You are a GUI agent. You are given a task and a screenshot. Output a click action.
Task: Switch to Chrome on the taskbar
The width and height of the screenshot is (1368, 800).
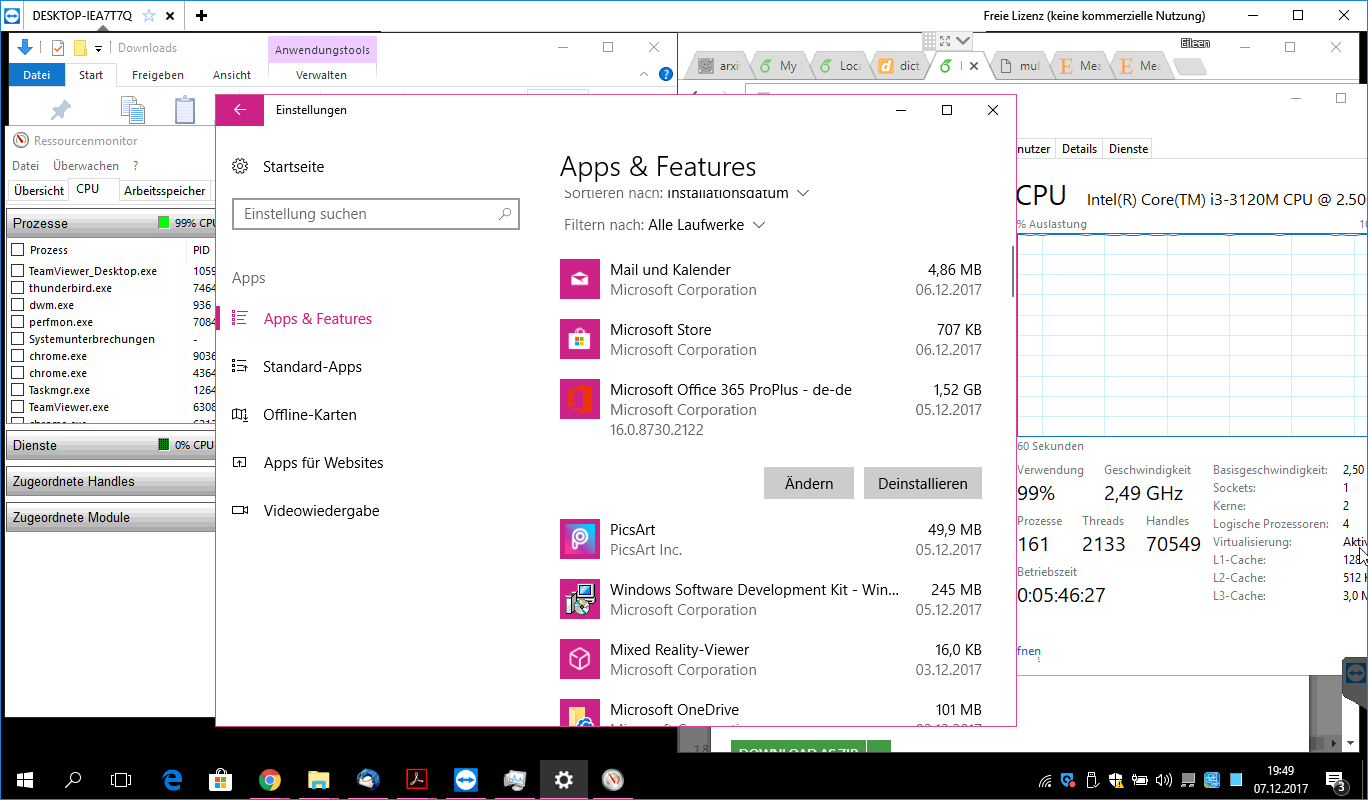pos(269,780)
